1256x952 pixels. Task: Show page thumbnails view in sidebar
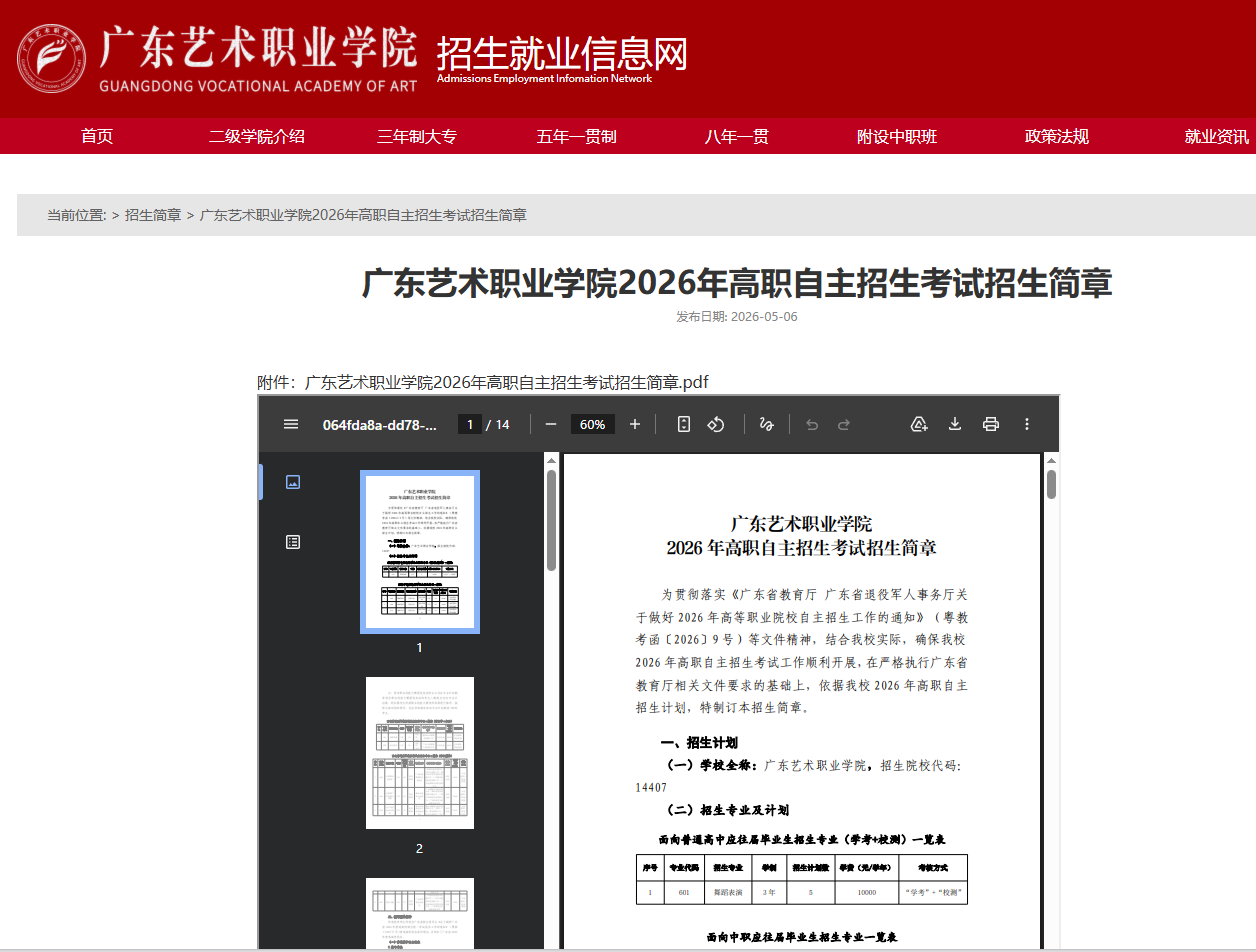point(293,482)
